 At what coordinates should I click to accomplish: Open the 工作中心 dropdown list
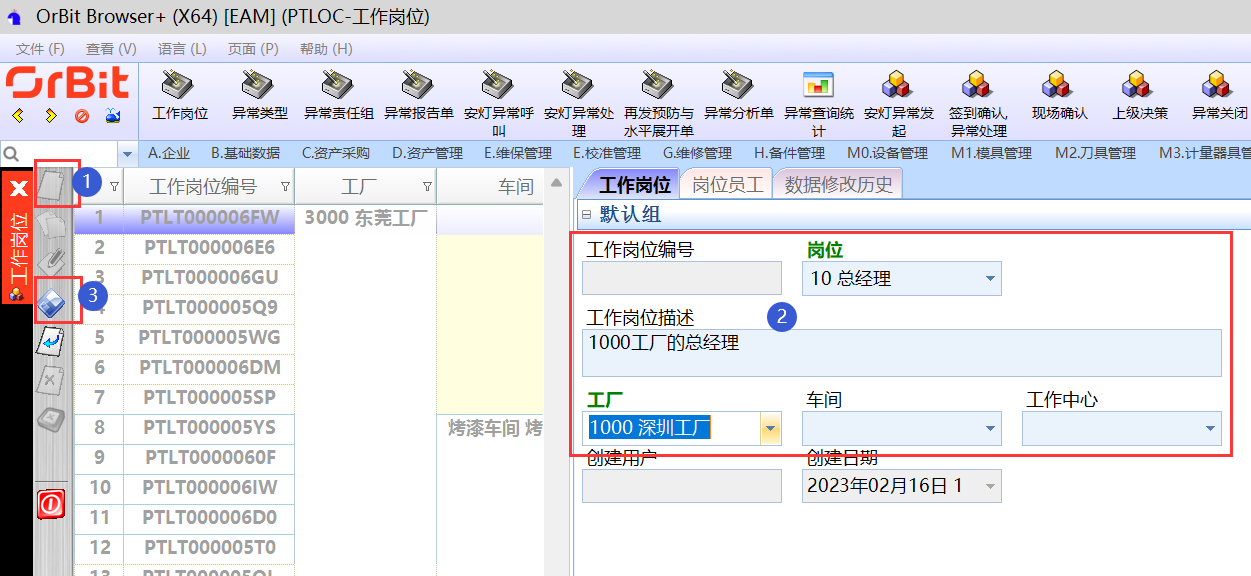point(1209,429)
